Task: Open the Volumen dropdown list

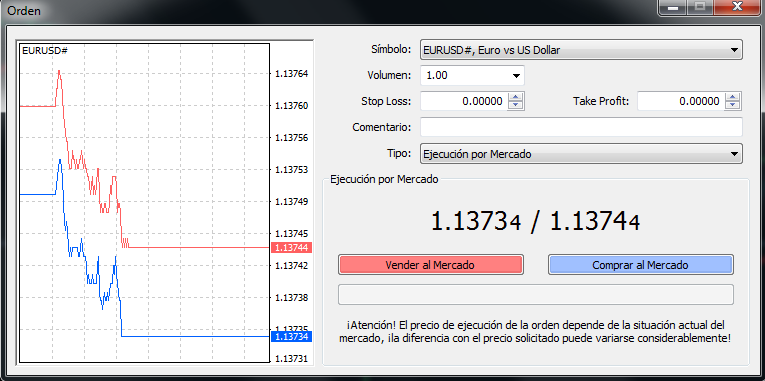Action: [516, 76]
